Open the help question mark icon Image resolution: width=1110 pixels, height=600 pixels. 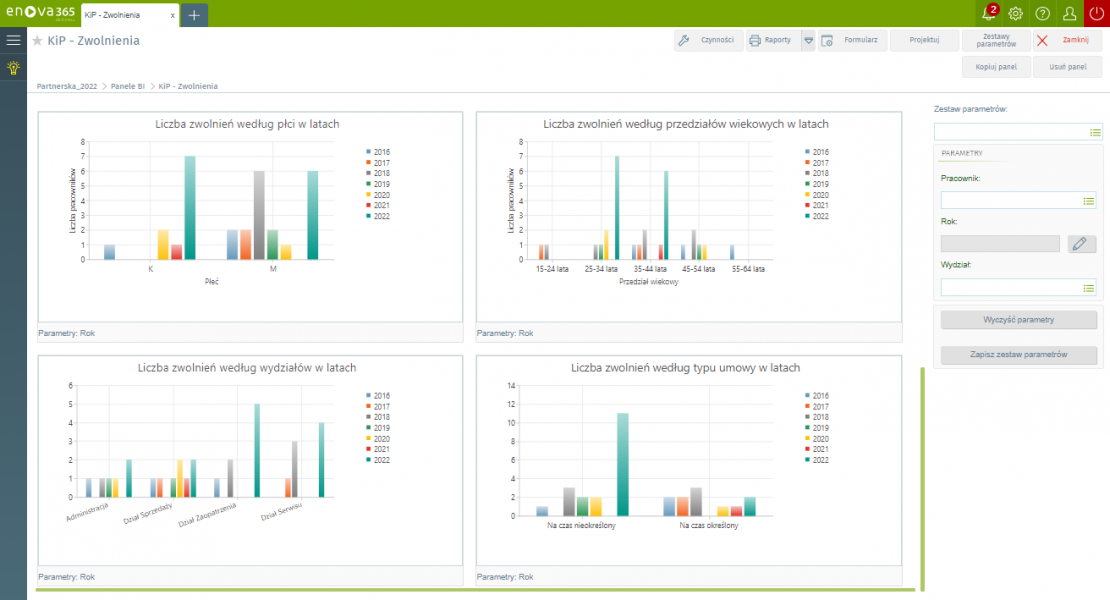[1043, 13]
